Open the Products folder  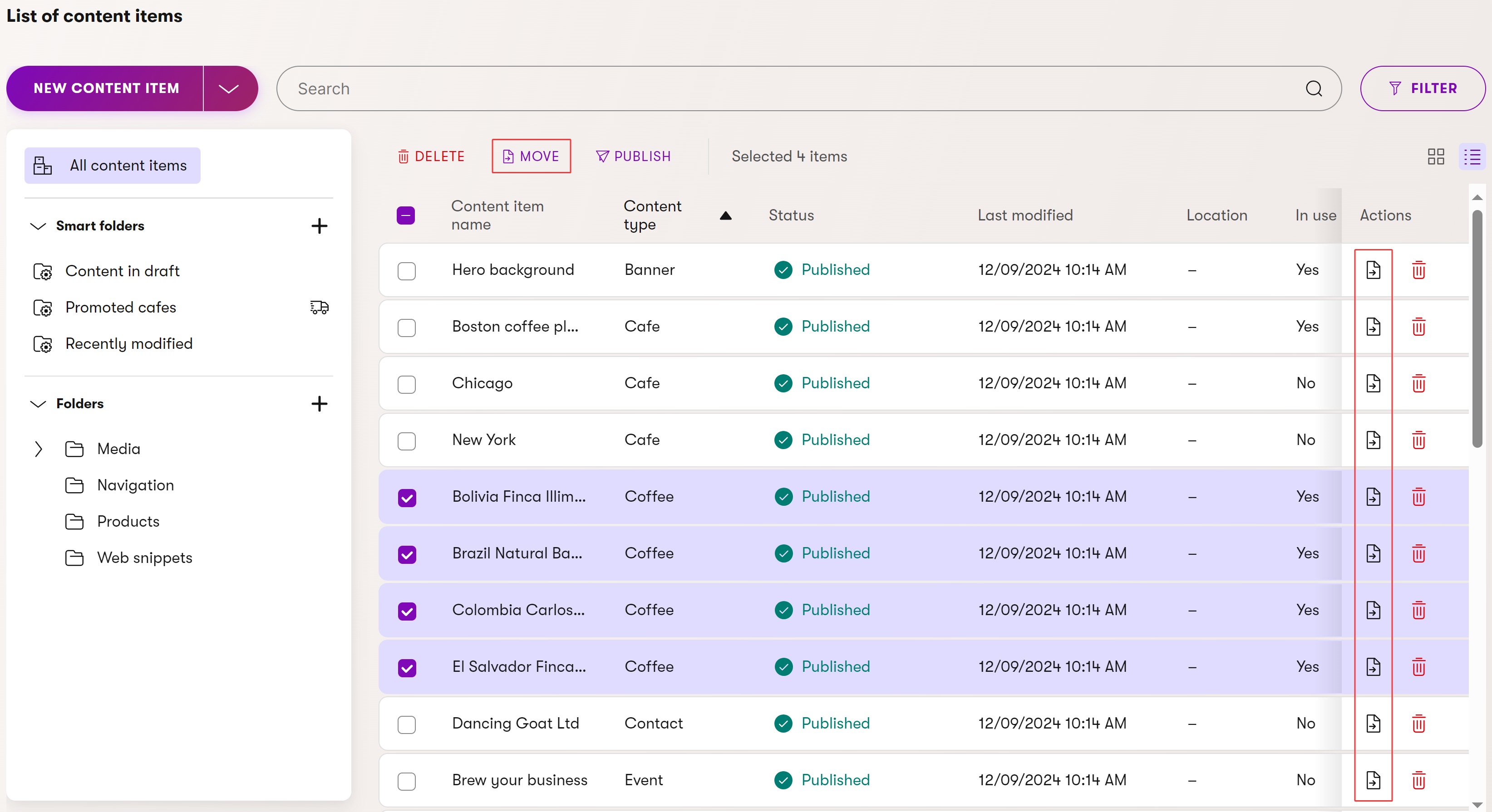[128, 522]
